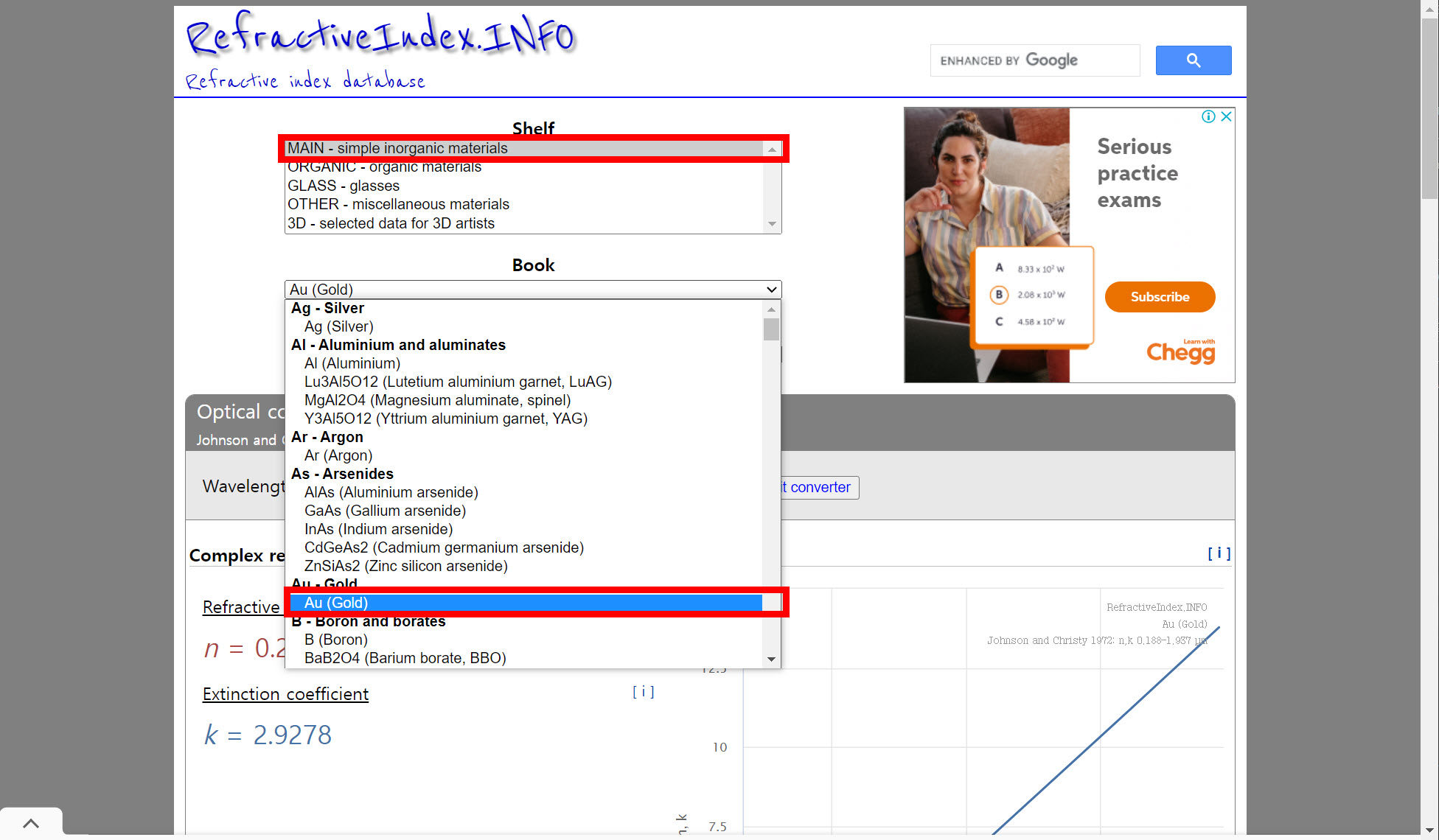
Task: Click the Subscribe button in ad
Action: pyautogui.click(x=1160, y=297)
